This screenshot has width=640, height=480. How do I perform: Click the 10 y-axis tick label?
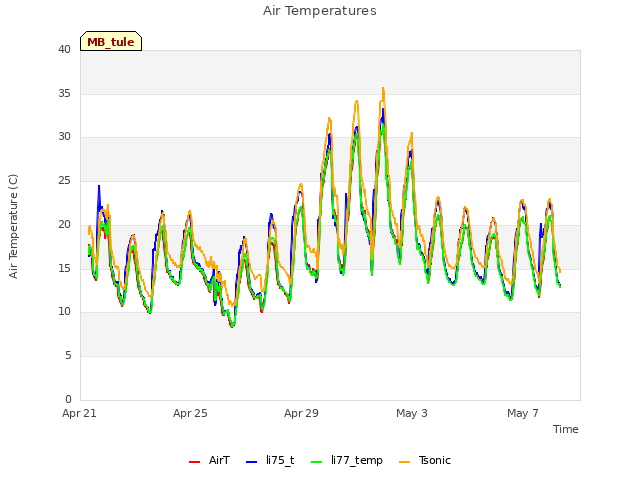point(64,312)
